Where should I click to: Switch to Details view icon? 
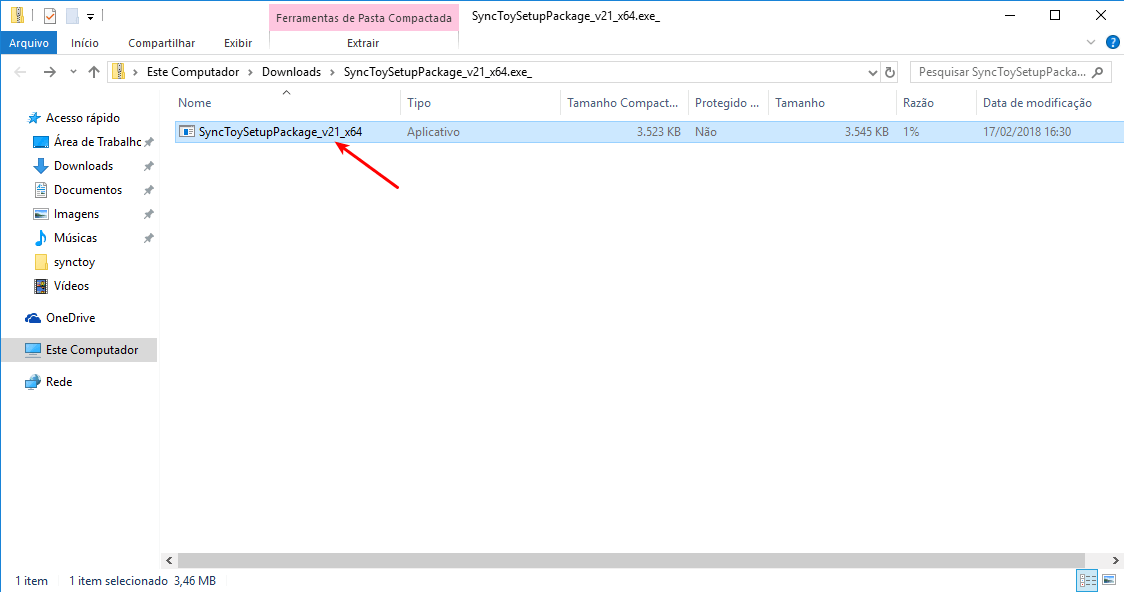1087,580
